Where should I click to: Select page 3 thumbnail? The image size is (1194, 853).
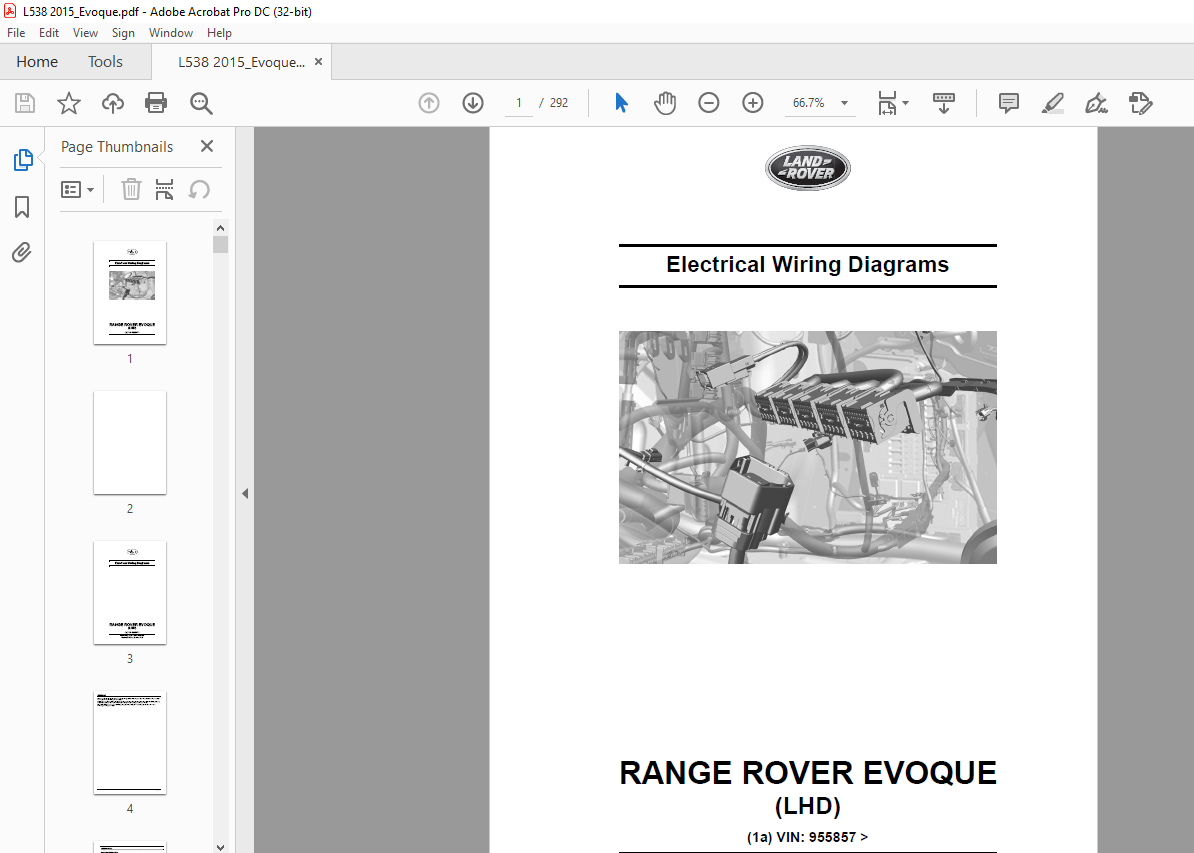[130, 593]
